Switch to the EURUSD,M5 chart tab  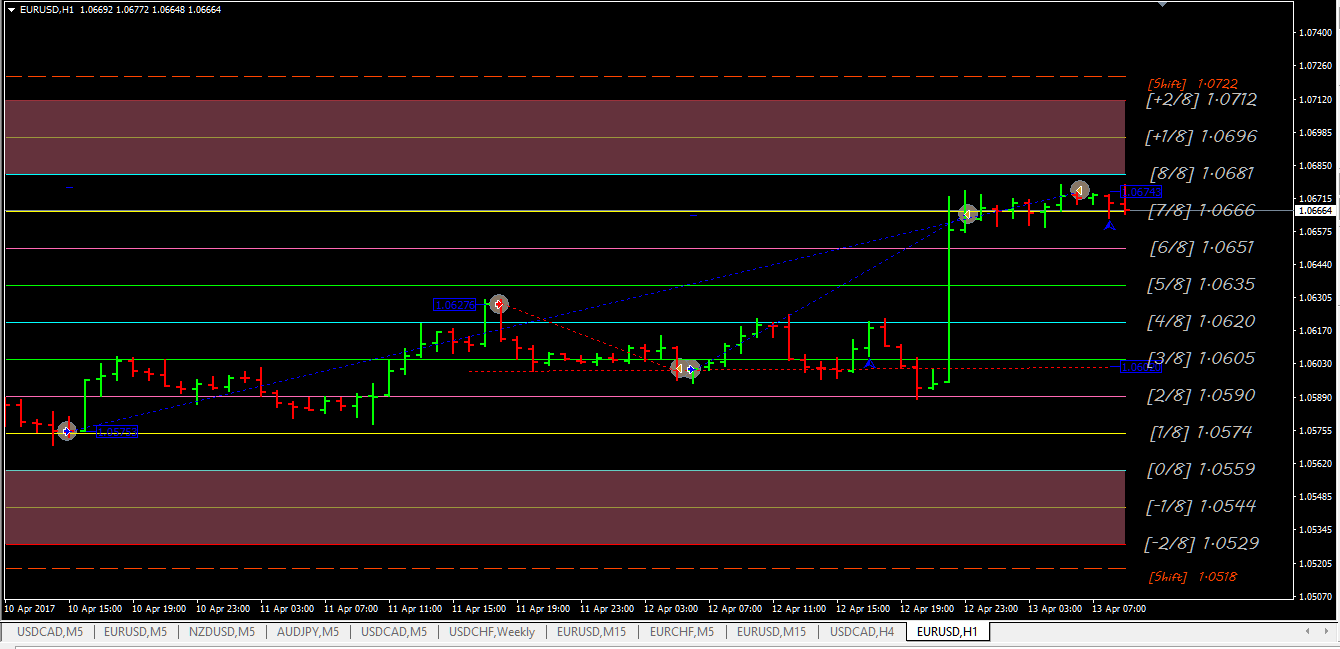tap(136, 631)
